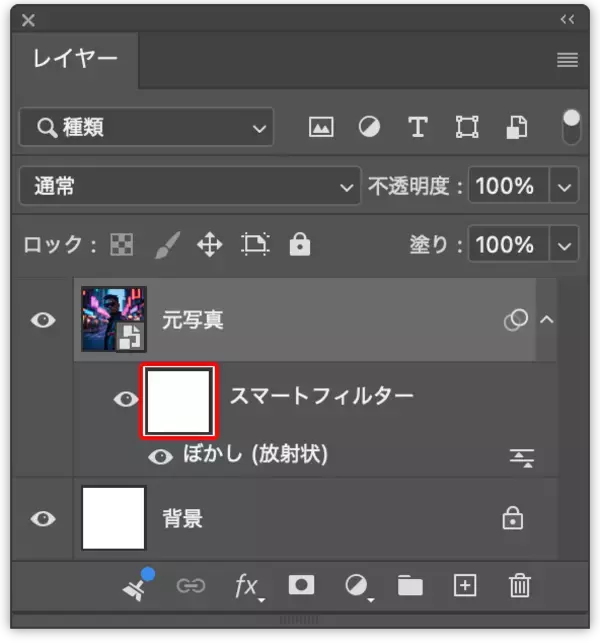Collapse the 元写真 smart filters list
This screenshot has width=600, height=643.
[547, 319]
